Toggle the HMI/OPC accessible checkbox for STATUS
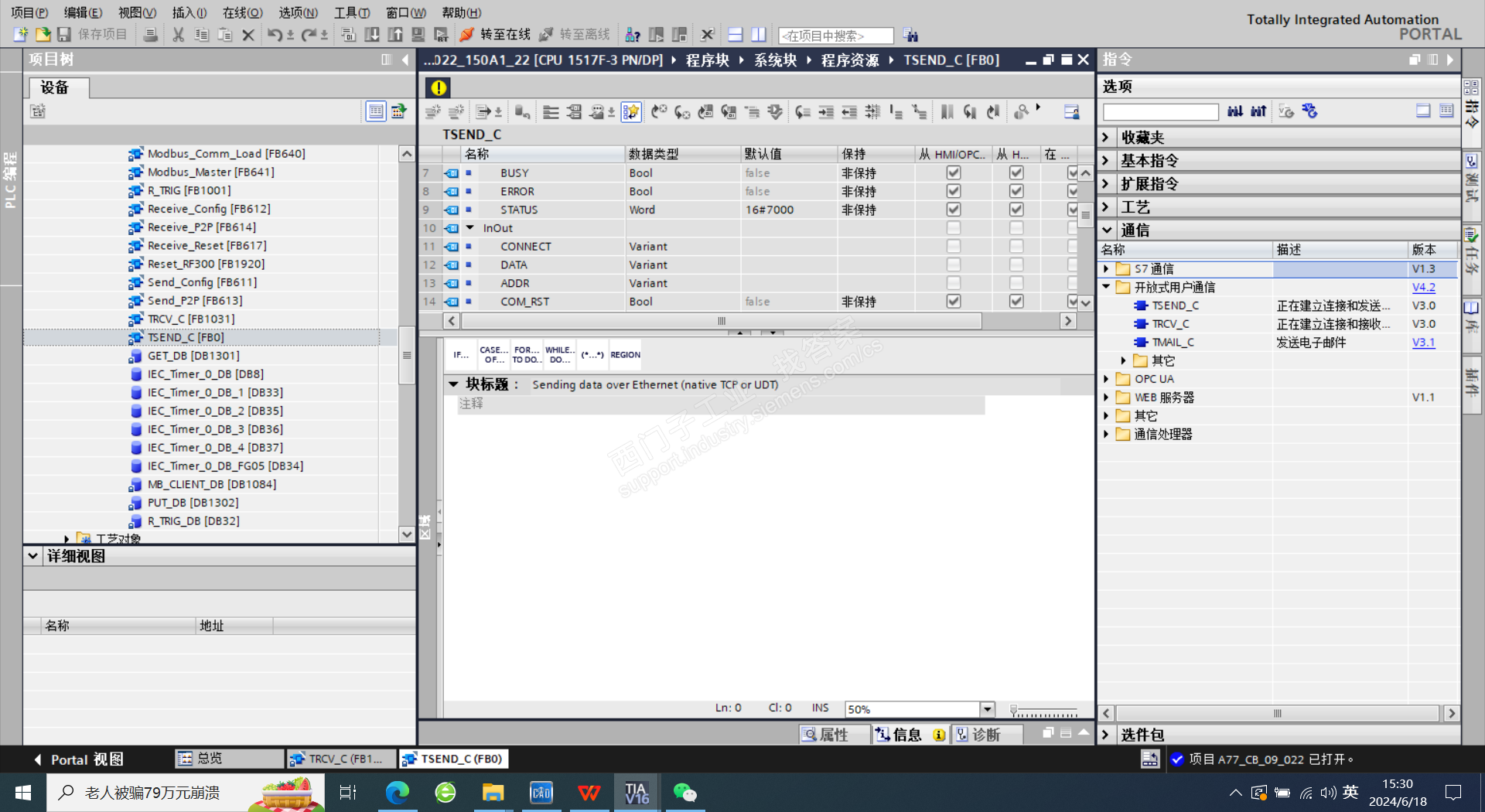The height and width of the screenshot is (812, 1485). [954, 210]
